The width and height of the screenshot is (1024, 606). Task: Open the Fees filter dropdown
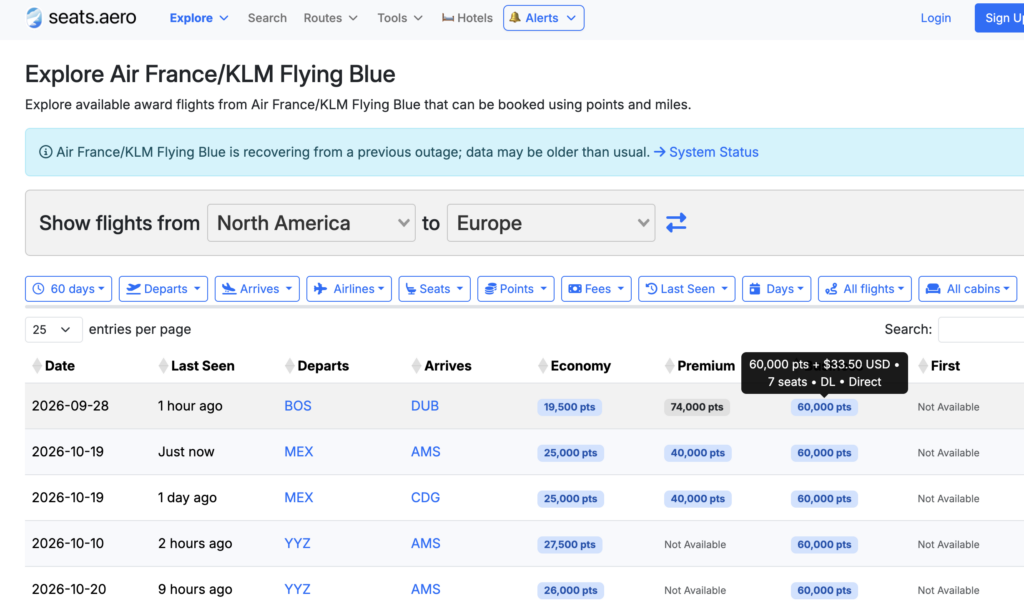pos(596,289)
